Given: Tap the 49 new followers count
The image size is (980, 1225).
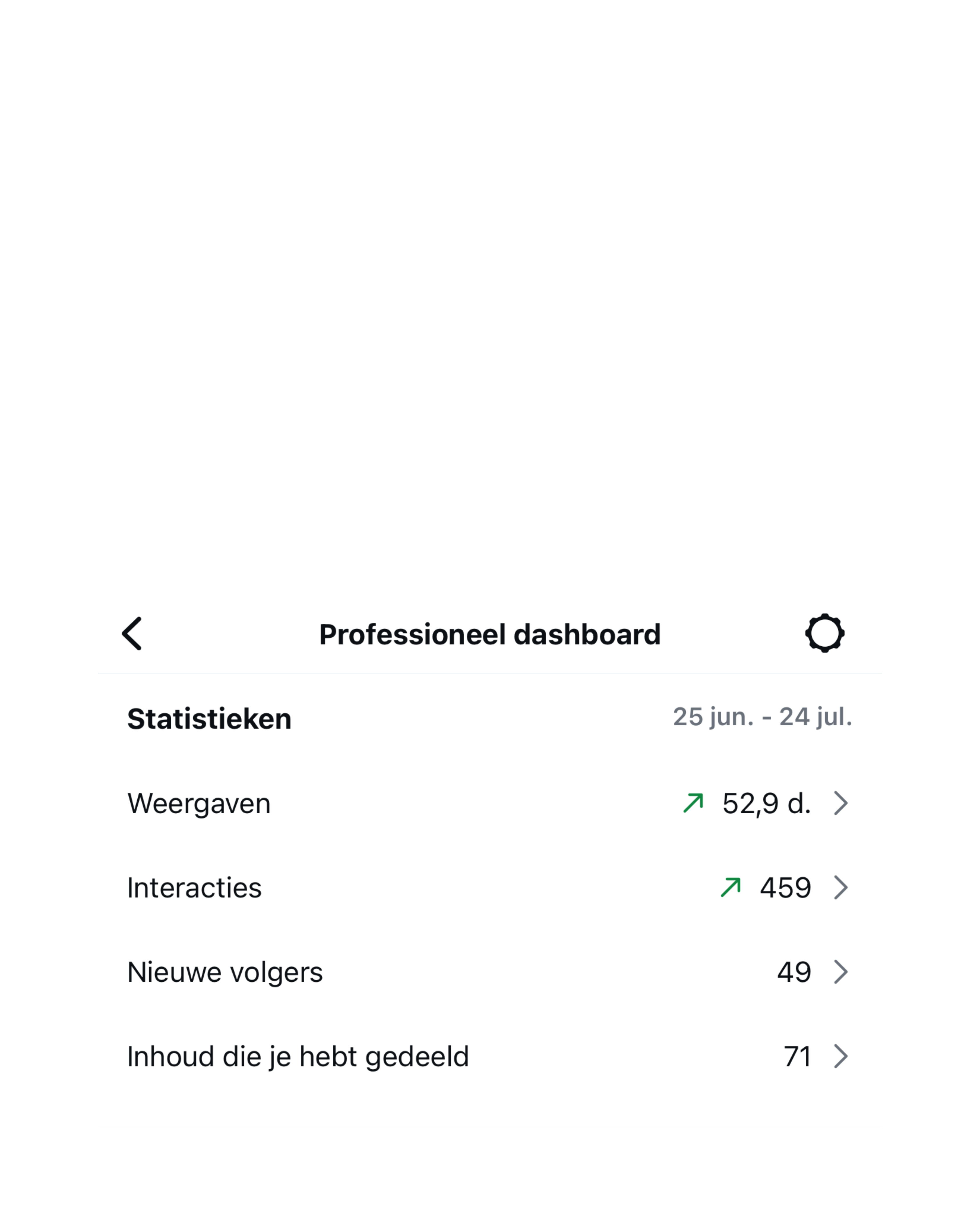Looking at the screenshot, I should (794, 972).
